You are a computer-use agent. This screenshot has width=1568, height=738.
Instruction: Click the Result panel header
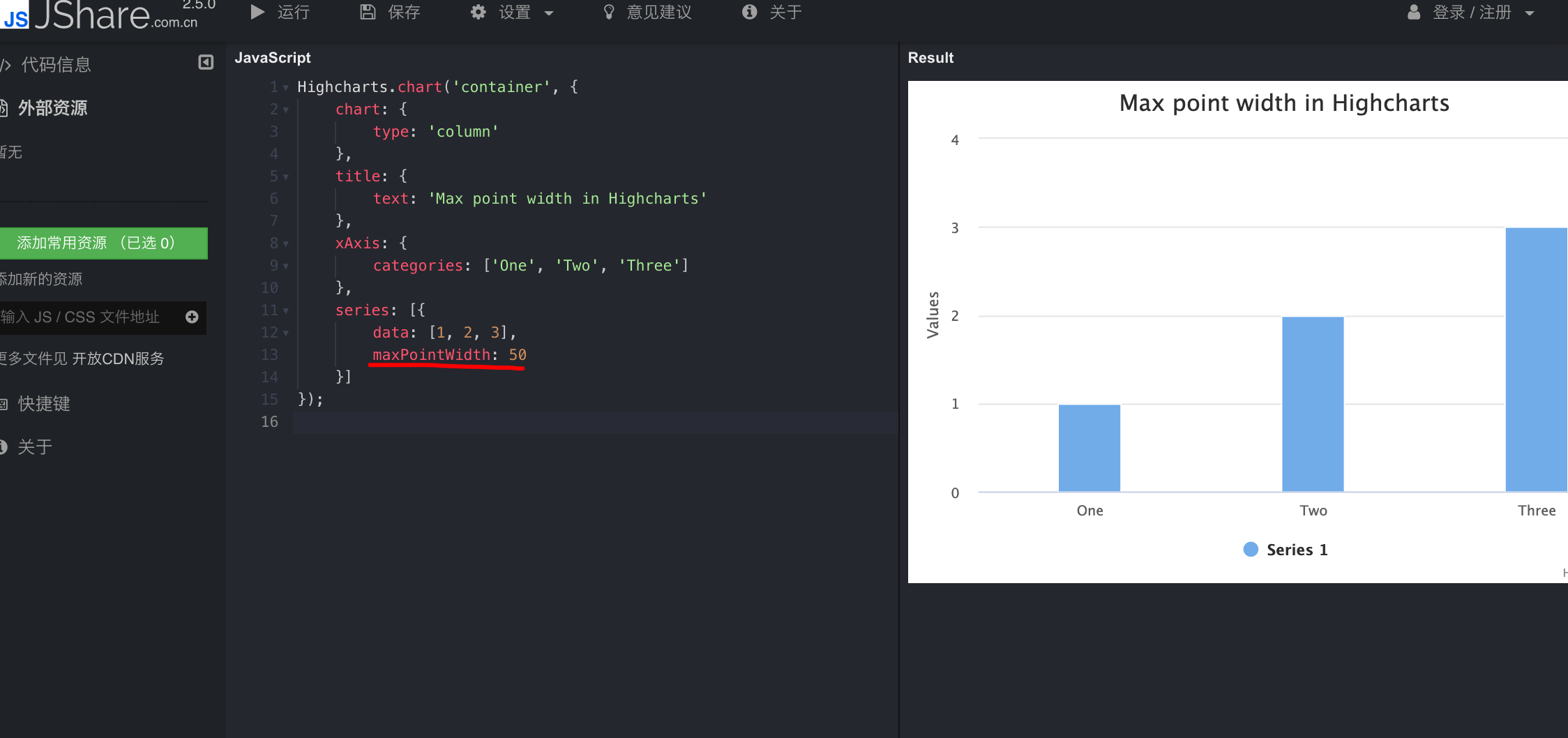(930, 58)
